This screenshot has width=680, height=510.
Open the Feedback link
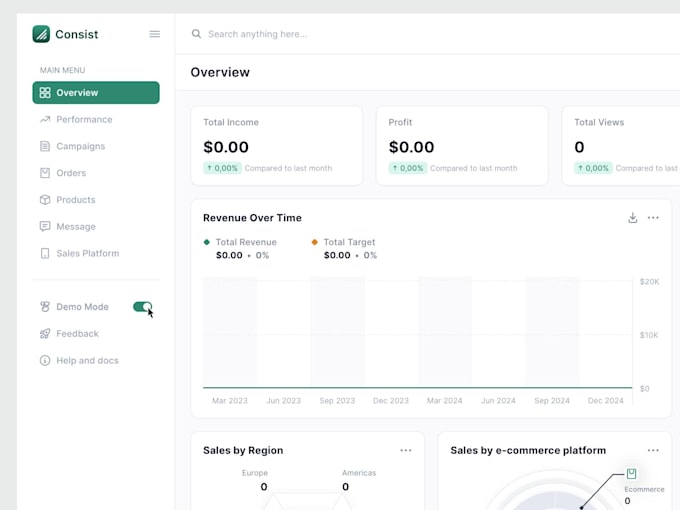pos(78,333)
